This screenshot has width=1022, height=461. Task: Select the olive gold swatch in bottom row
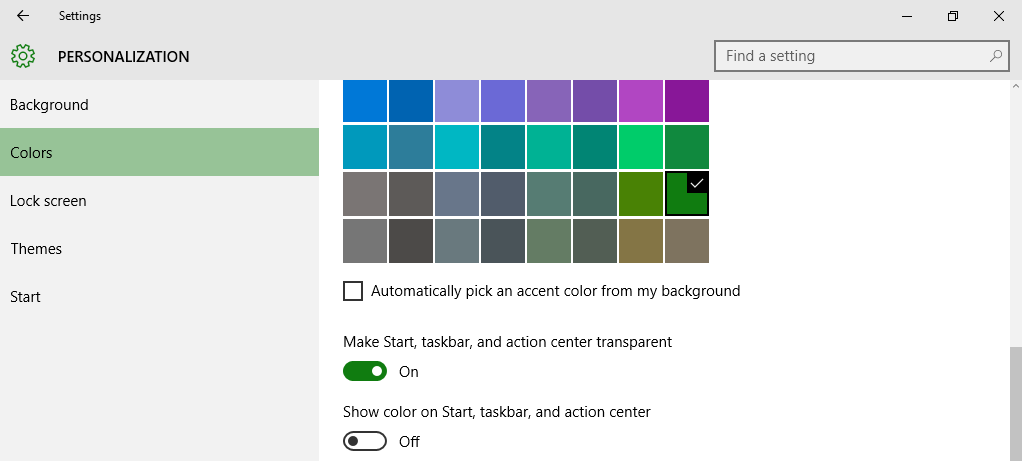pyautogui.click(x=640, y=241)
